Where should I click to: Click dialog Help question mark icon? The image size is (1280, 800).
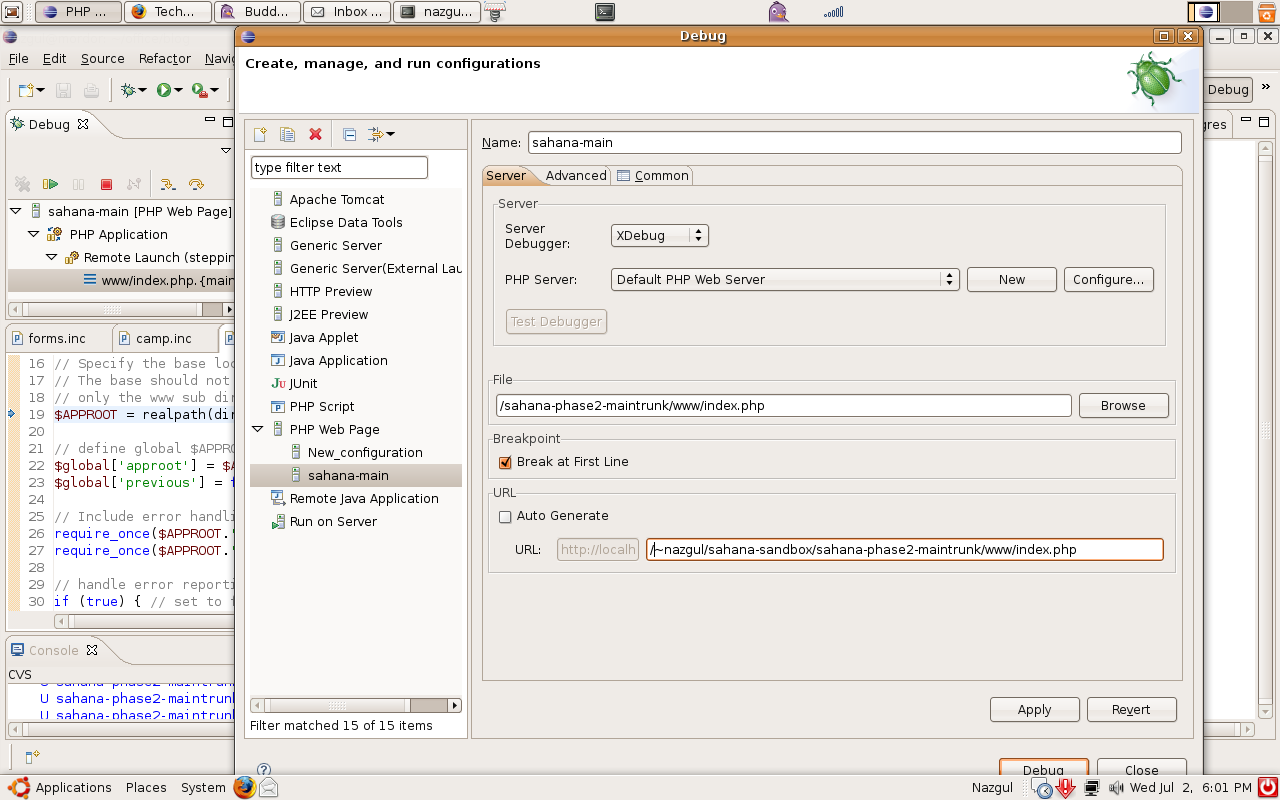coord(264,770)
